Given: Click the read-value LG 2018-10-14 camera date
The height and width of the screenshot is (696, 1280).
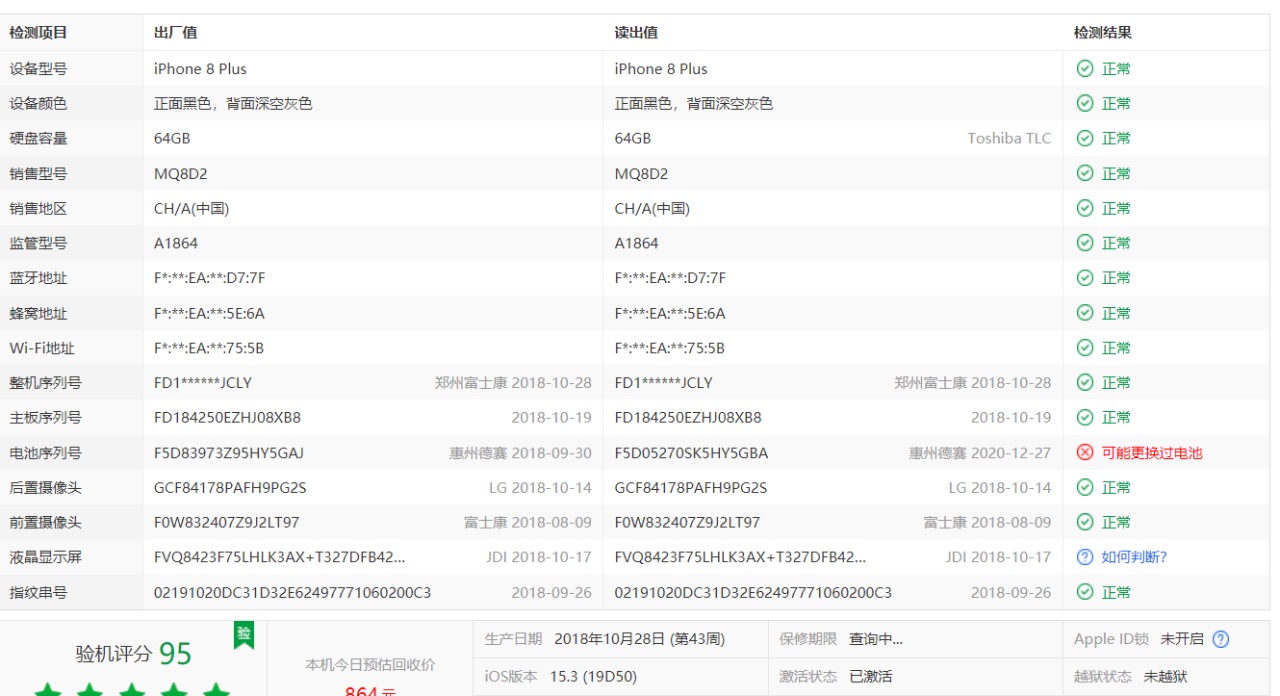Looking at the screenshot, I should (1000, 488).
